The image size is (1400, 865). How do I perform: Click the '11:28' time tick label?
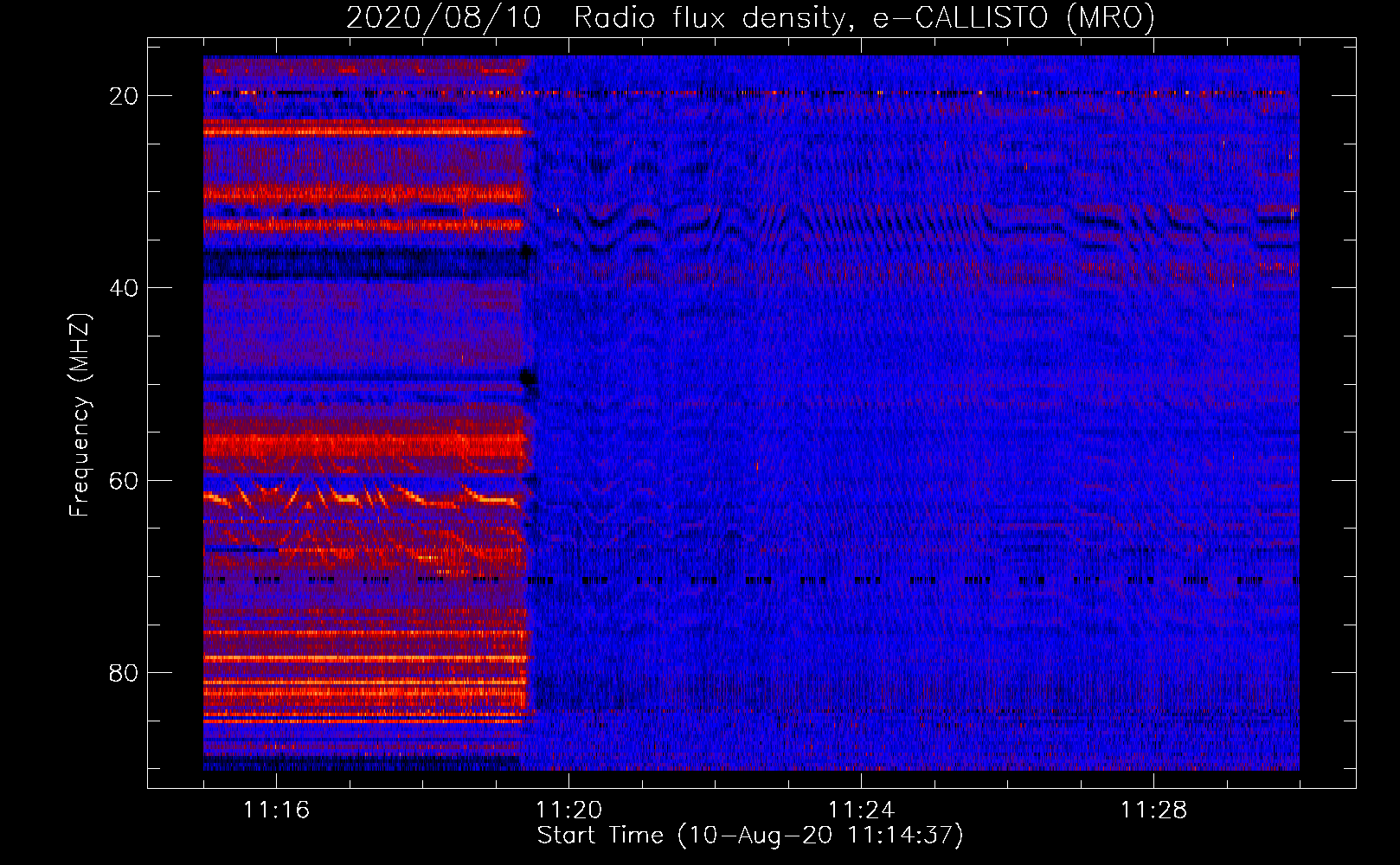1153,810
